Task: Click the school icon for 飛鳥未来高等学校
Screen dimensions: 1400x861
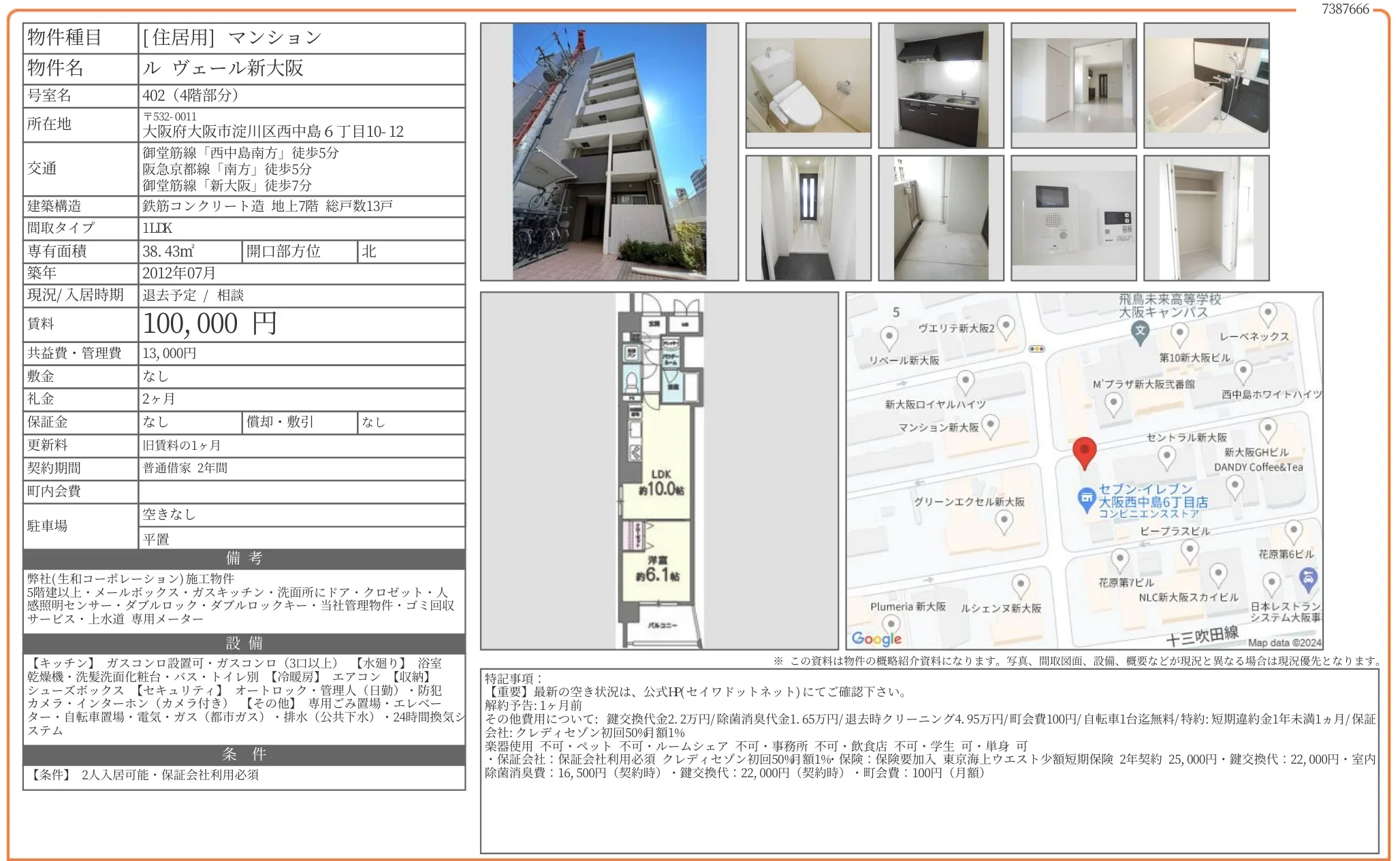Action: 1140,332
